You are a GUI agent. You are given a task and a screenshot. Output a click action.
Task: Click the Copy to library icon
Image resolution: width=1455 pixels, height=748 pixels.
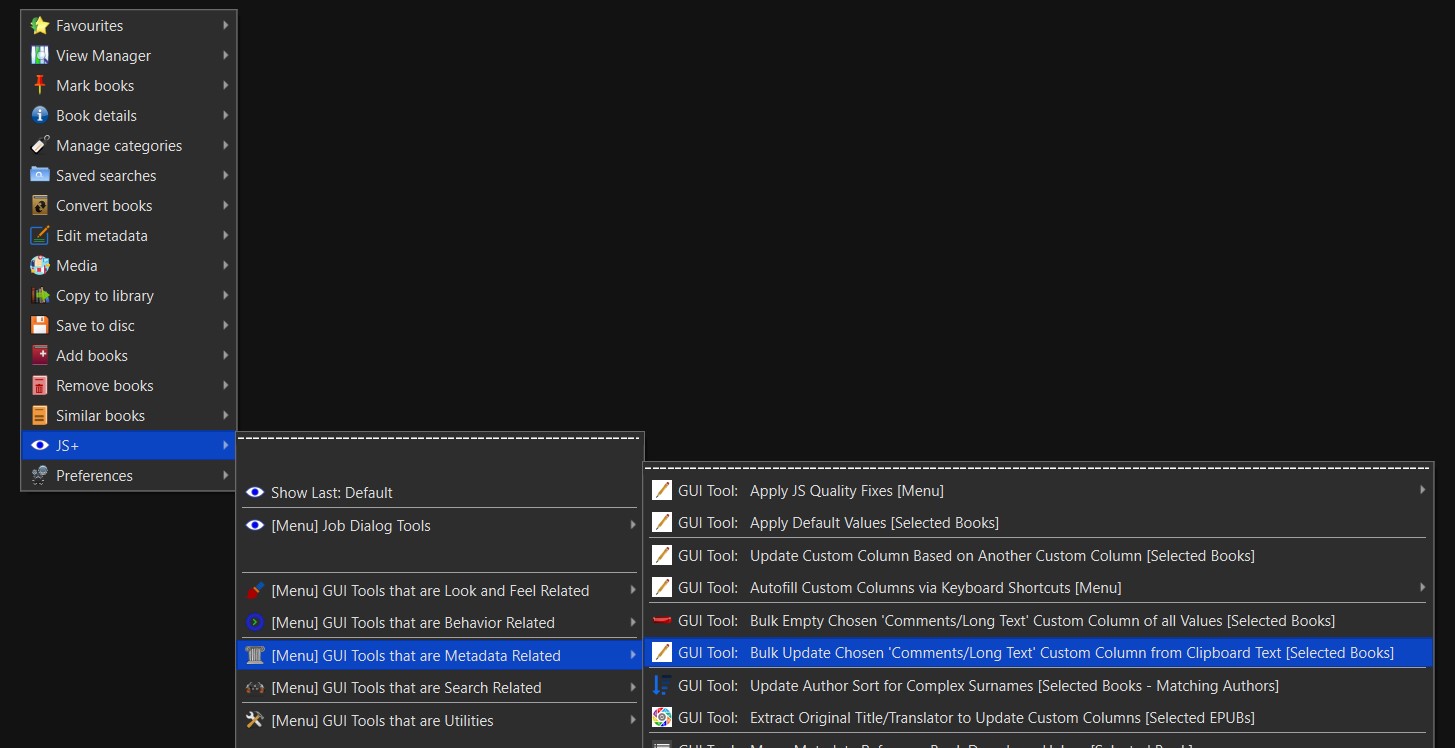(40, 296)
